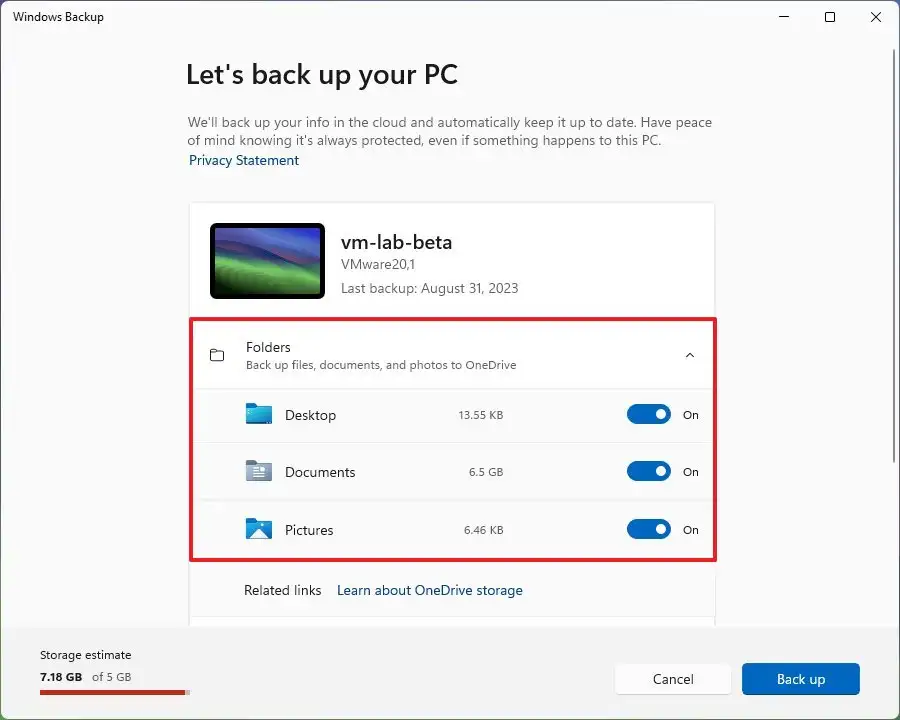Open Learn about OneDrive storage
The width and height of the screenshot is (900, 720).
(429, 590)
